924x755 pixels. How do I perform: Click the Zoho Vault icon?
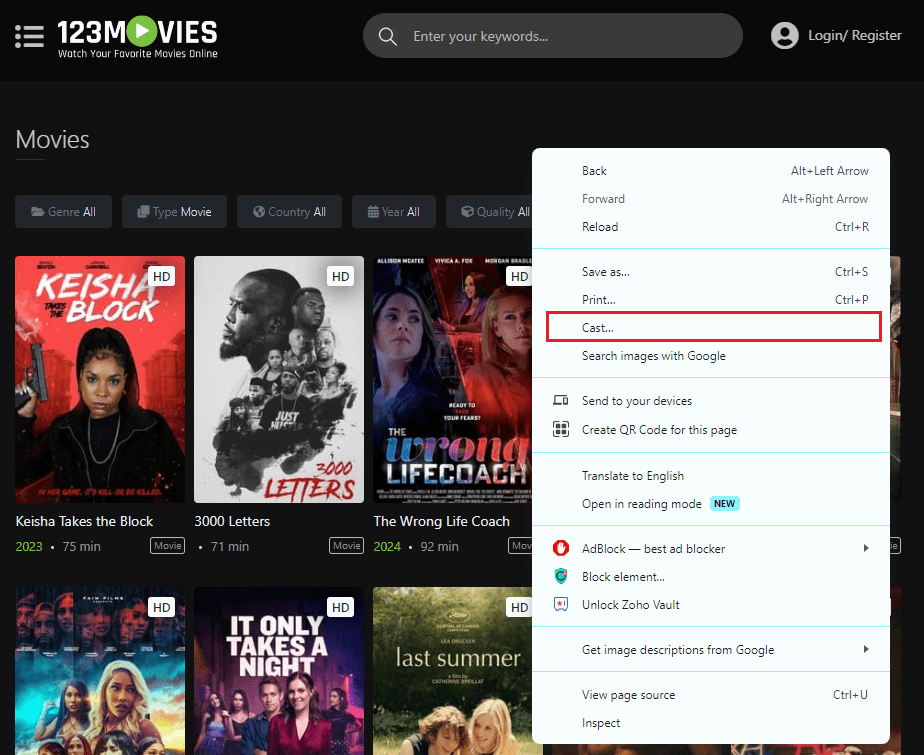560,605
